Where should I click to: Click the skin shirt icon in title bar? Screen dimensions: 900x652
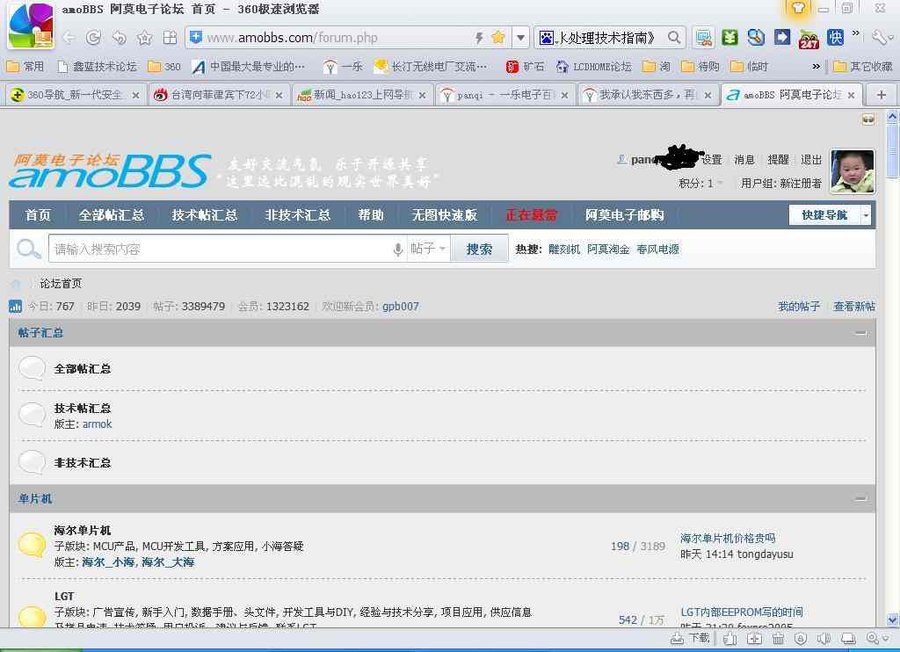pos(798,9)
